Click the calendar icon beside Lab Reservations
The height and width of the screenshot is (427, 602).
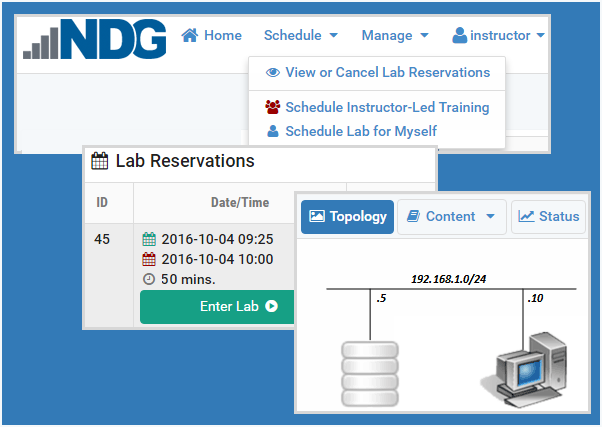(x=99, y=161)
